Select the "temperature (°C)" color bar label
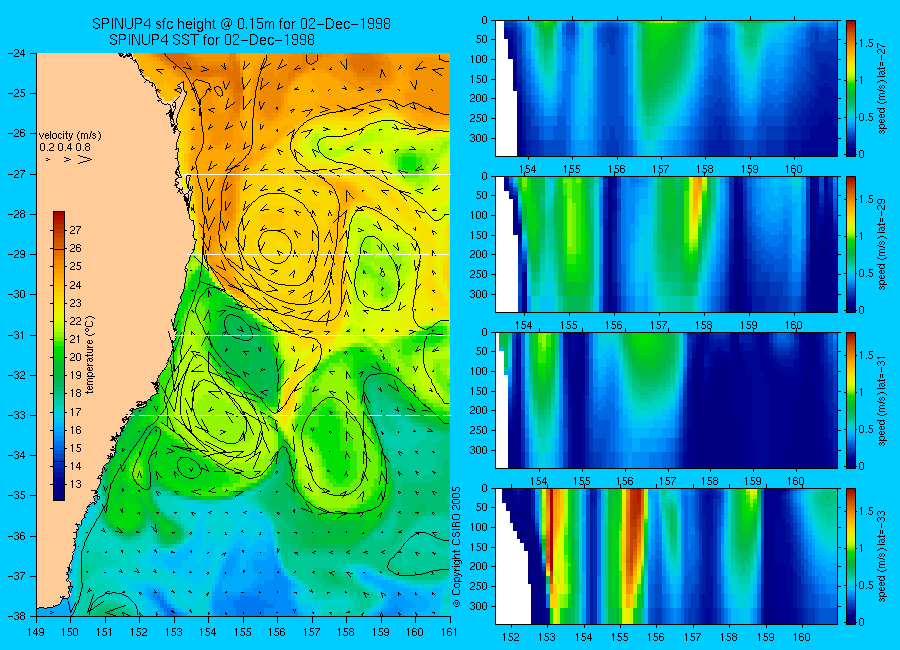 [x=90, y=355]
